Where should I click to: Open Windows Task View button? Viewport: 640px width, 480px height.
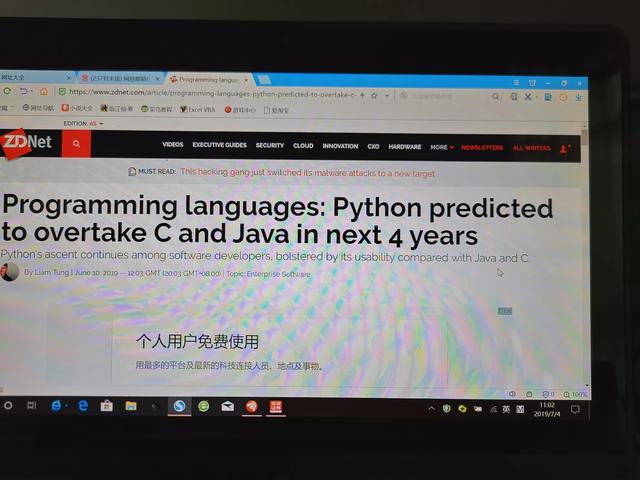31,406
